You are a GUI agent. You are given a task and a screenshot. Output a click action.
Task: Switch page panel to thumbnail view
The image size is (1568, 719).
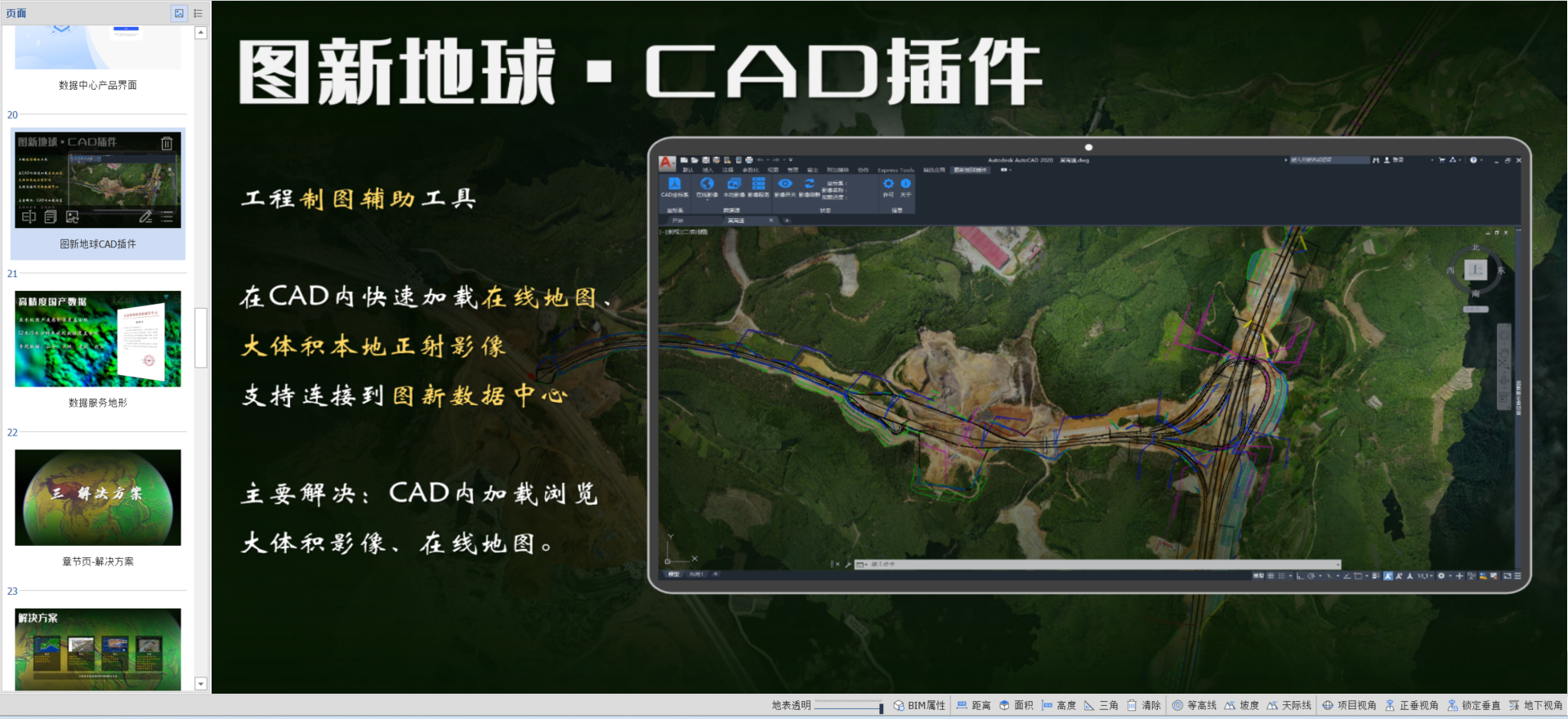click(179, 13)
